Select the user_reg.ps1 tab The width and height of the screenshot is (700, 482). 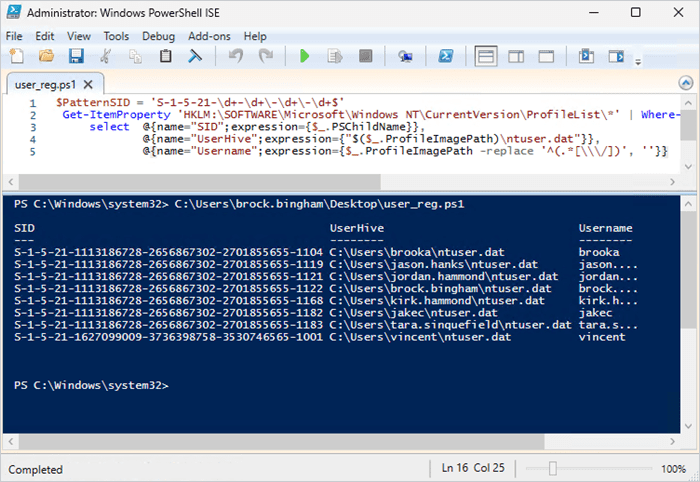[45, 84]
